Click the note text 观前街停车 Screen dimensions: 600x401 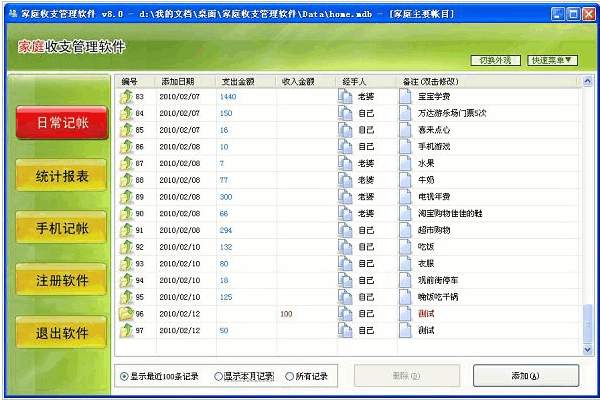tap(438, 280)
